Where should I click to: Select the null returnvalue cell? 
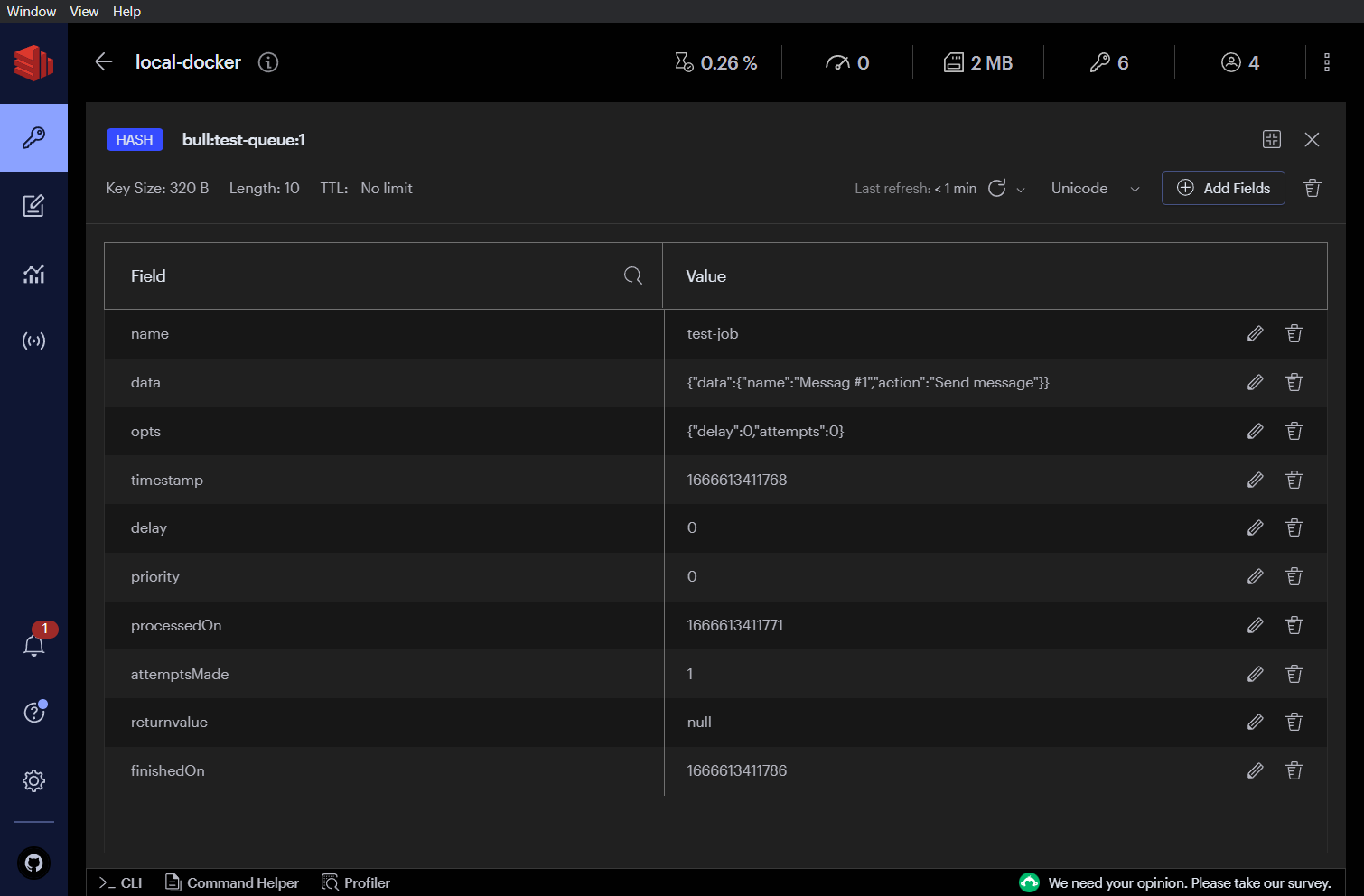pos(699,722)
